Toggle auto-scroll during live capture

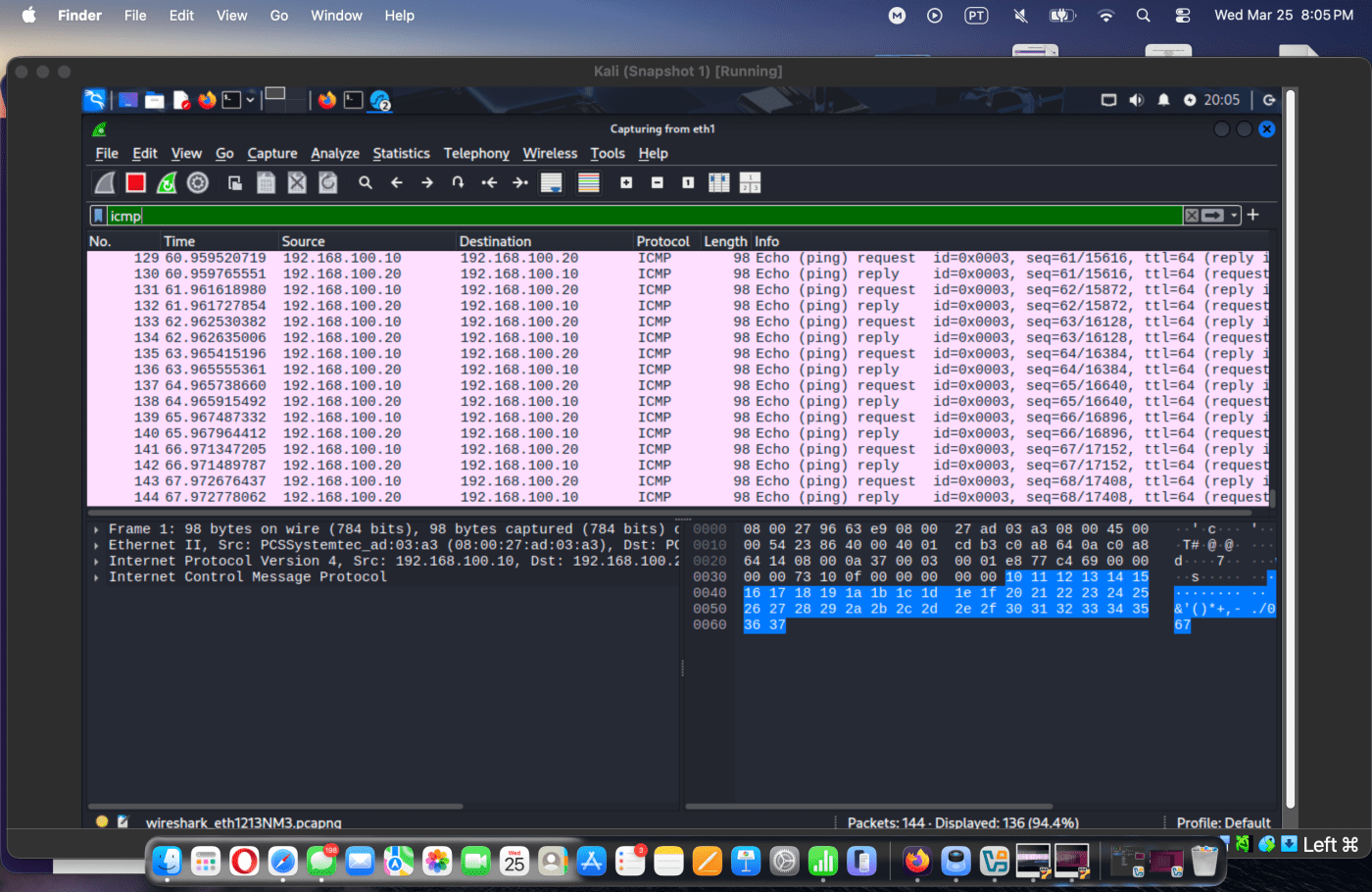tap(552, 183)
